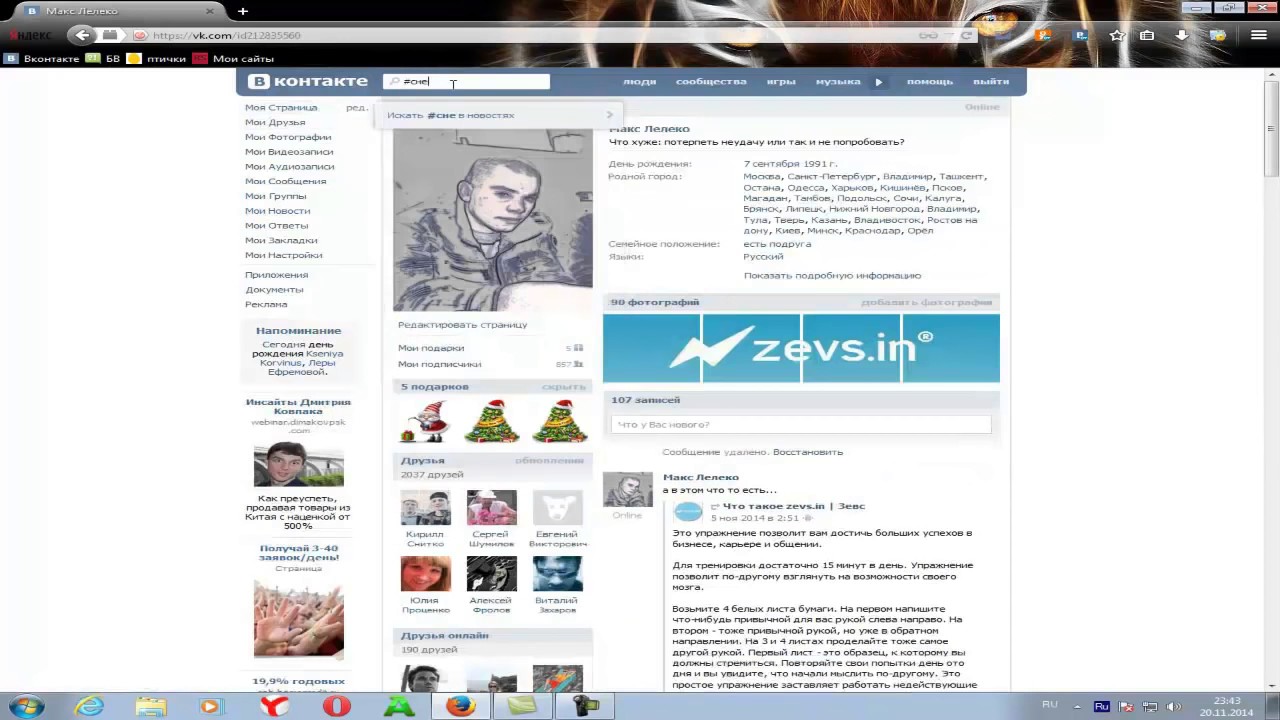
Task: Open the птички bookmark
Action: [x=157, y=59]
